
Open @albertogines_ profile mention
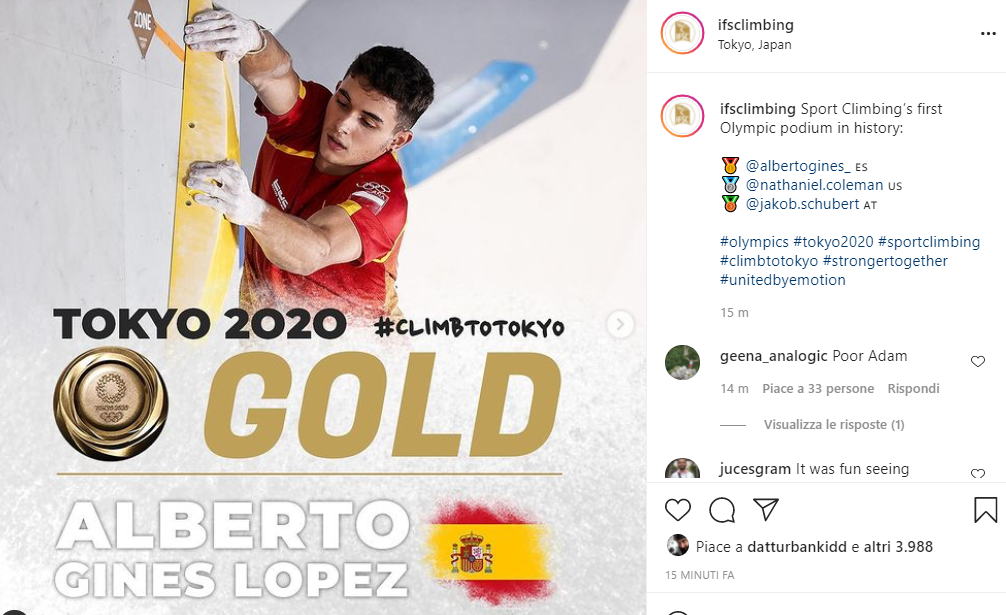[x=797, y=166]
